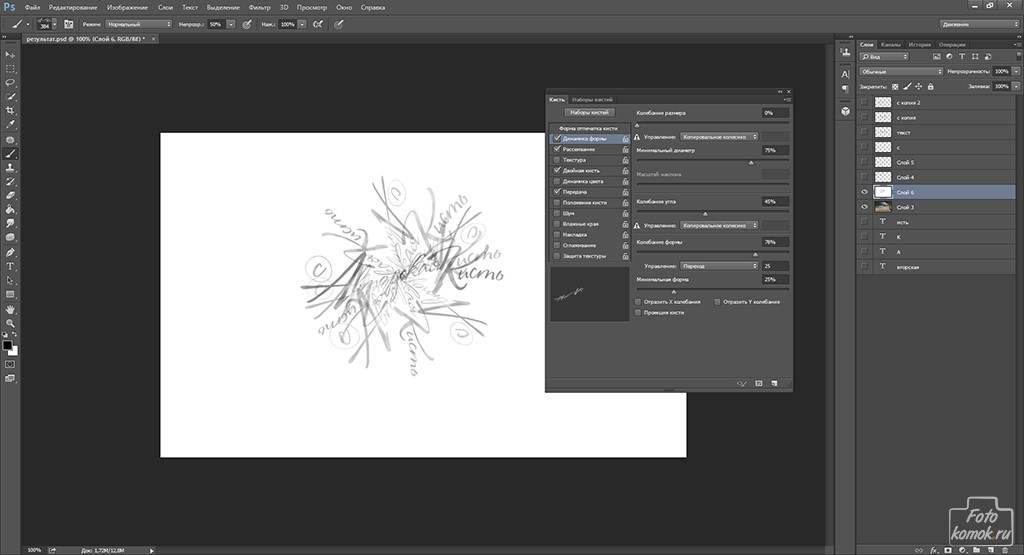Show the hidden layer Слой 5
The image size is (1024, 555).
click(x=865, y=162)
